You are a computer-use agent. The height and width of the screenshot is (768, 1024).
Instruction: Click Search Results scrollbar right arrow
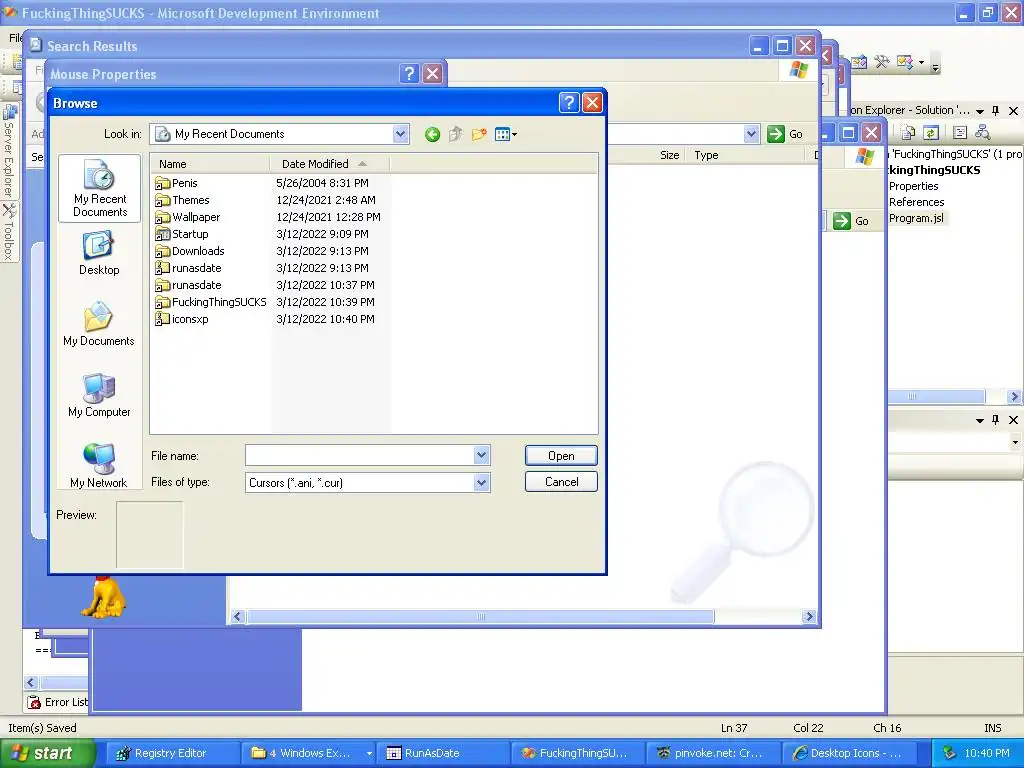(x=809, y=616)
